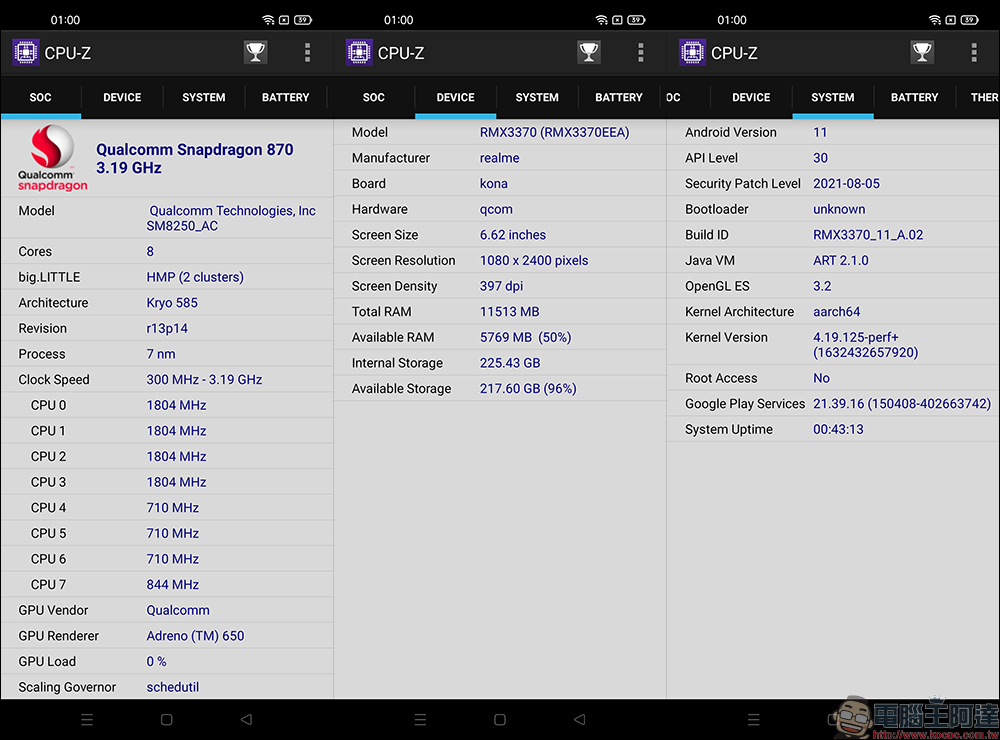Tap the Wi-Fi status icon in left screen
Screen dimensions: 1000x740
click(268, 20)
